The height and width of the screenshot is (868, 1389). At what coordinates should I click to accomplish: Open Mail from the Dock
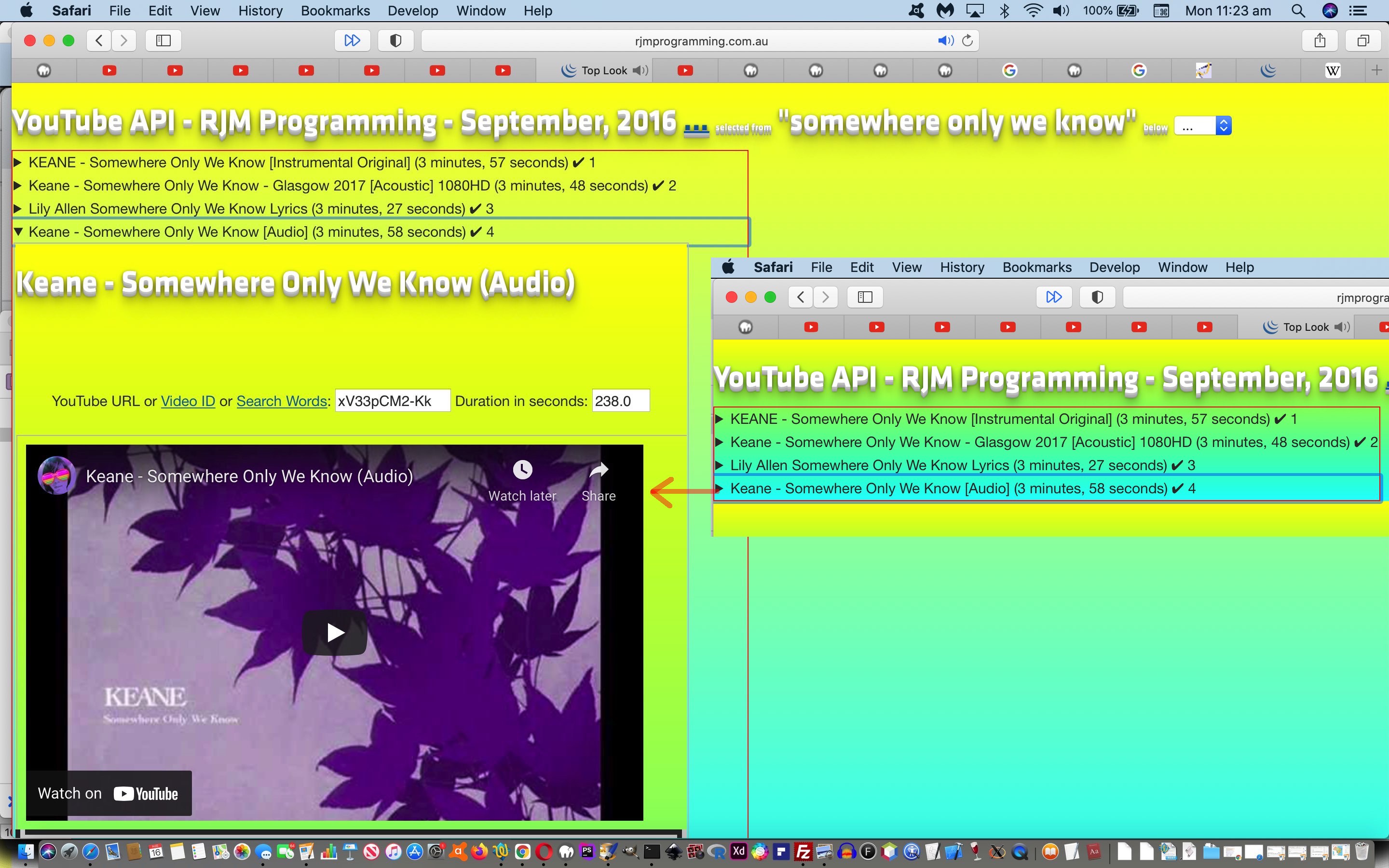pyautogui.click(x=112, y=851)
